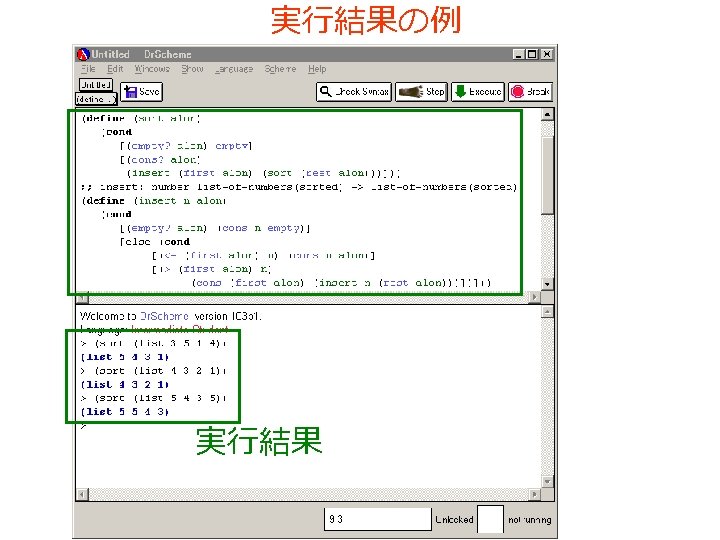
Task: Open the Language menu
Action: [234, 69]
